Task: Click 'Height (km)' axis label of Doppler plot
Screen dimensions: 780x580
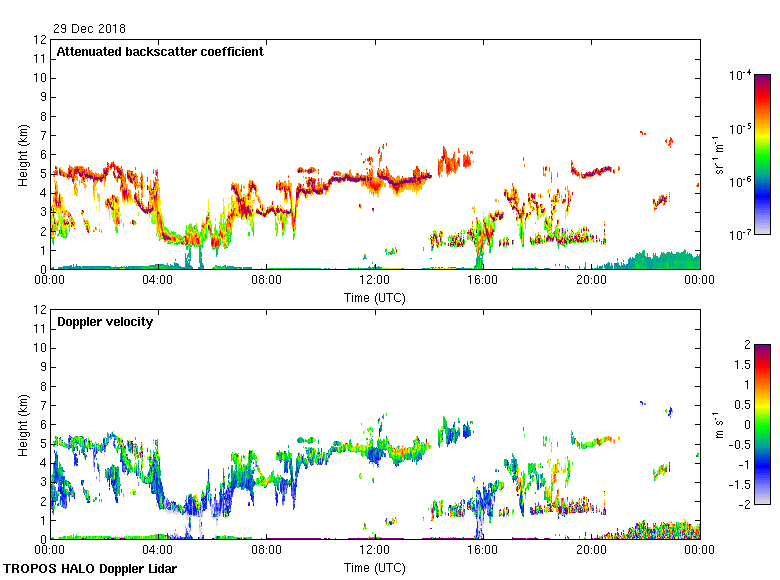Action: (22, 425)
